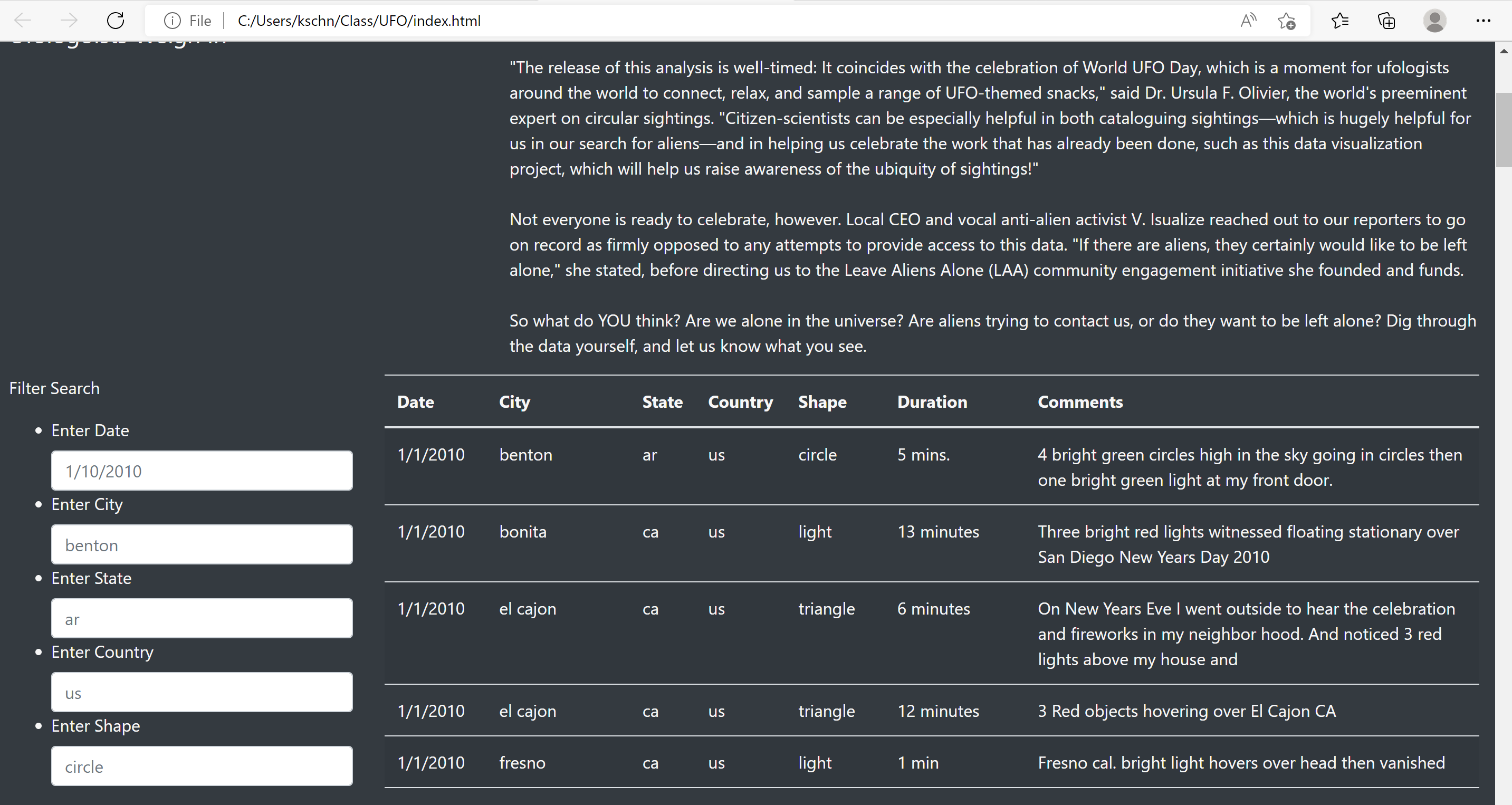Image resolution: width=1512 pixels, height=805 pixels.
Task: Click the address bar URL
Action: pos(359,21)
